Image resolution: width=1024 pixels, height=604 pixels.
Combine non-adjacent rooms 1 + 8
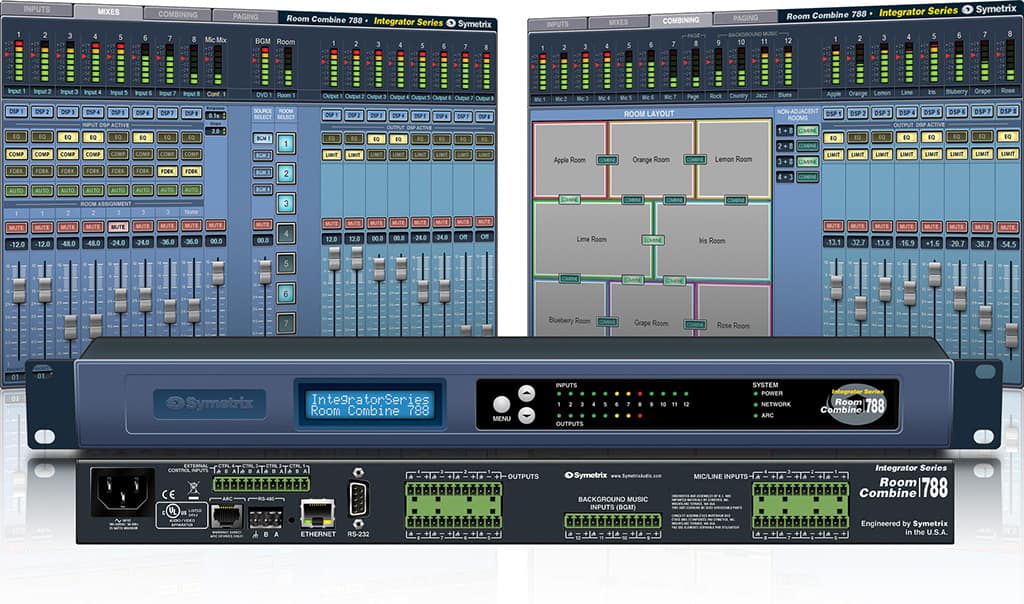pos(807,131)
